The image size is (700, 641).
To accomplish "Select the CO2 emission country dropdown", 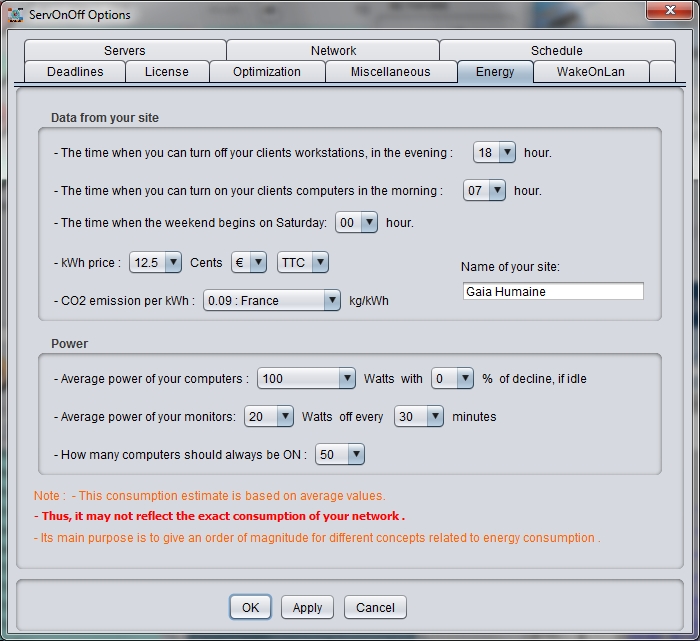I will coord(272,300).
